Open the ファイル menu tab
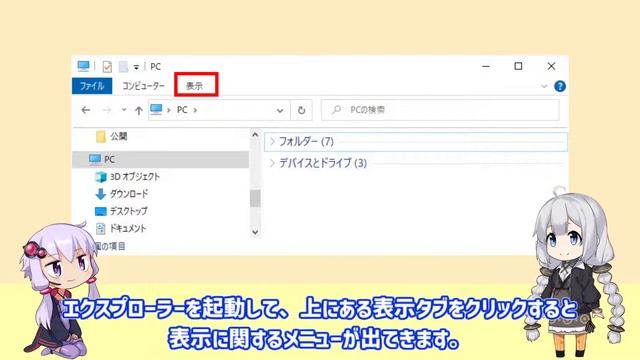 tap(92, 86)
